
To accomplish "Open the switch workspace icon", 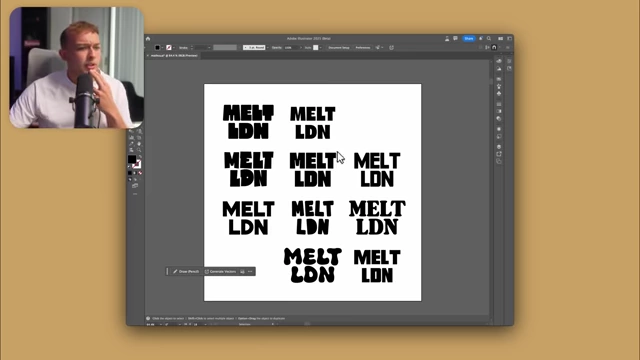I will [x=509, y=38].
